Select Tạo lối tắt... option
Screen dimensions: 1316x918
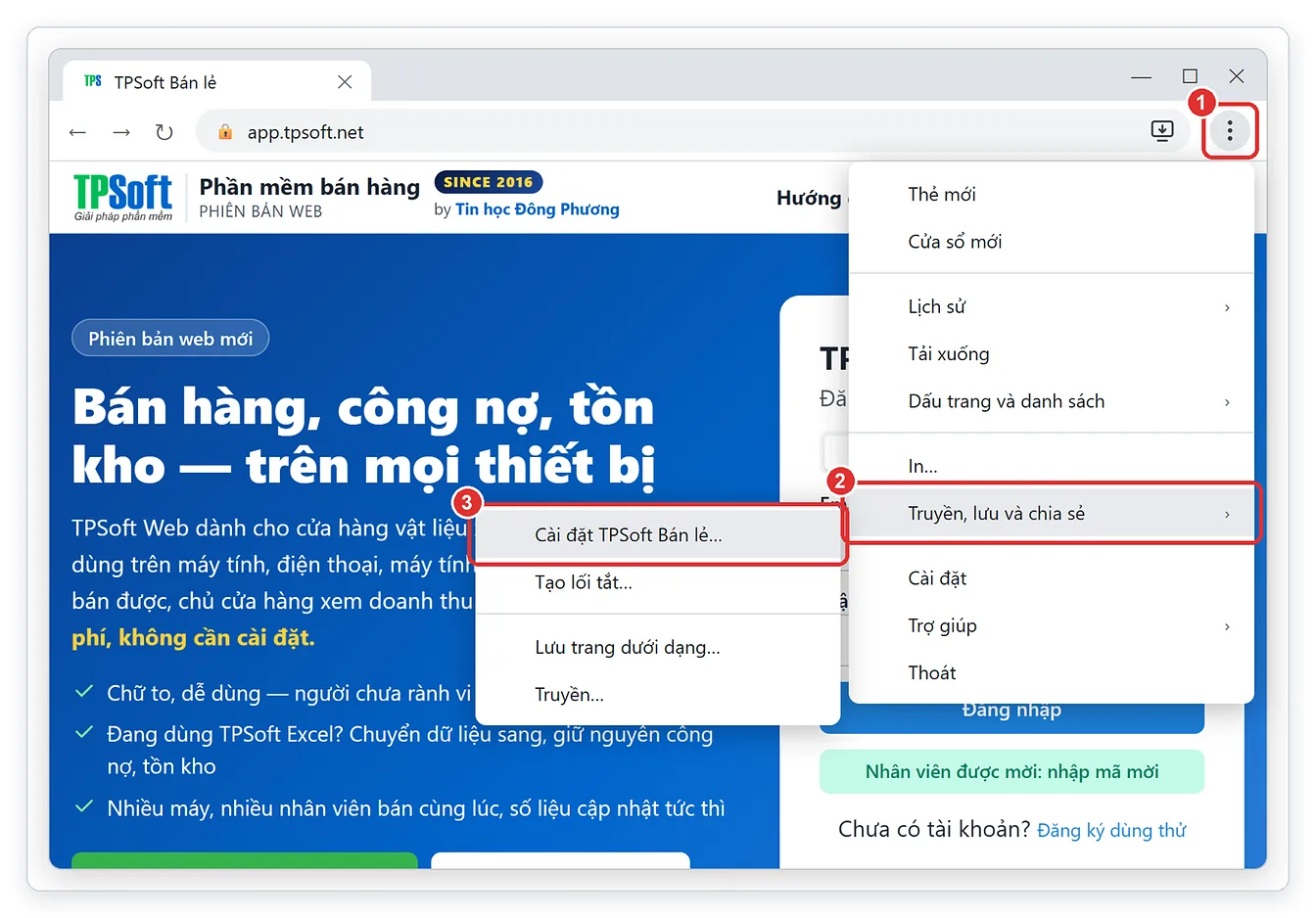658,582
